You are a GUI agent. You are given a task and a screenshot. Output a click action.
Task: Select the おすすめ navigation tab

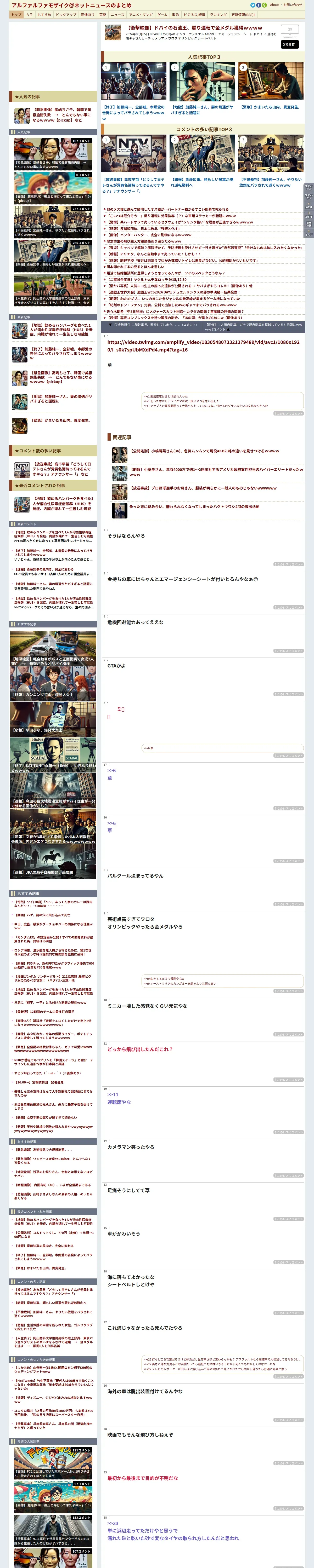[44, 15]
